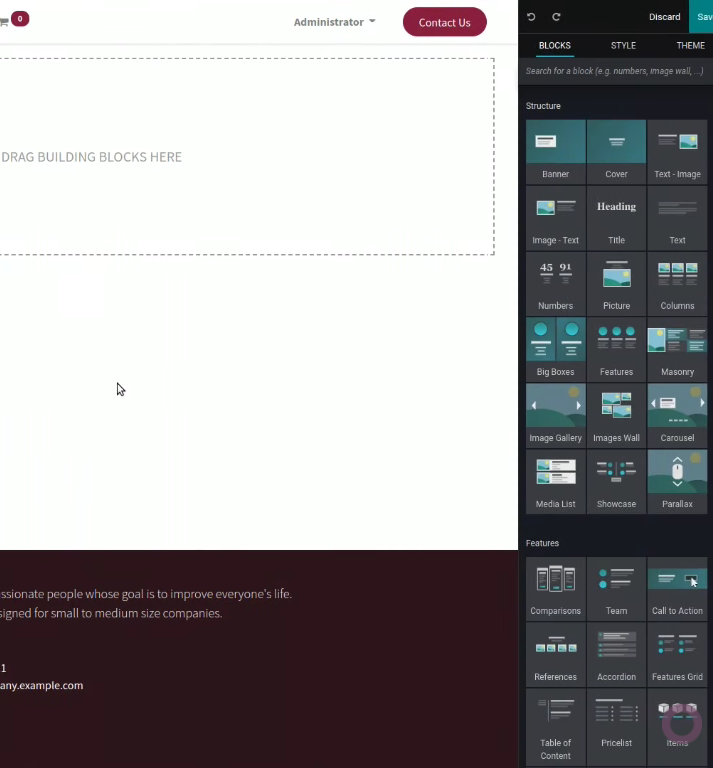Switch to the BLOCKS tab
This screenshot has width=713, height=768.
[x=554, y=46]
